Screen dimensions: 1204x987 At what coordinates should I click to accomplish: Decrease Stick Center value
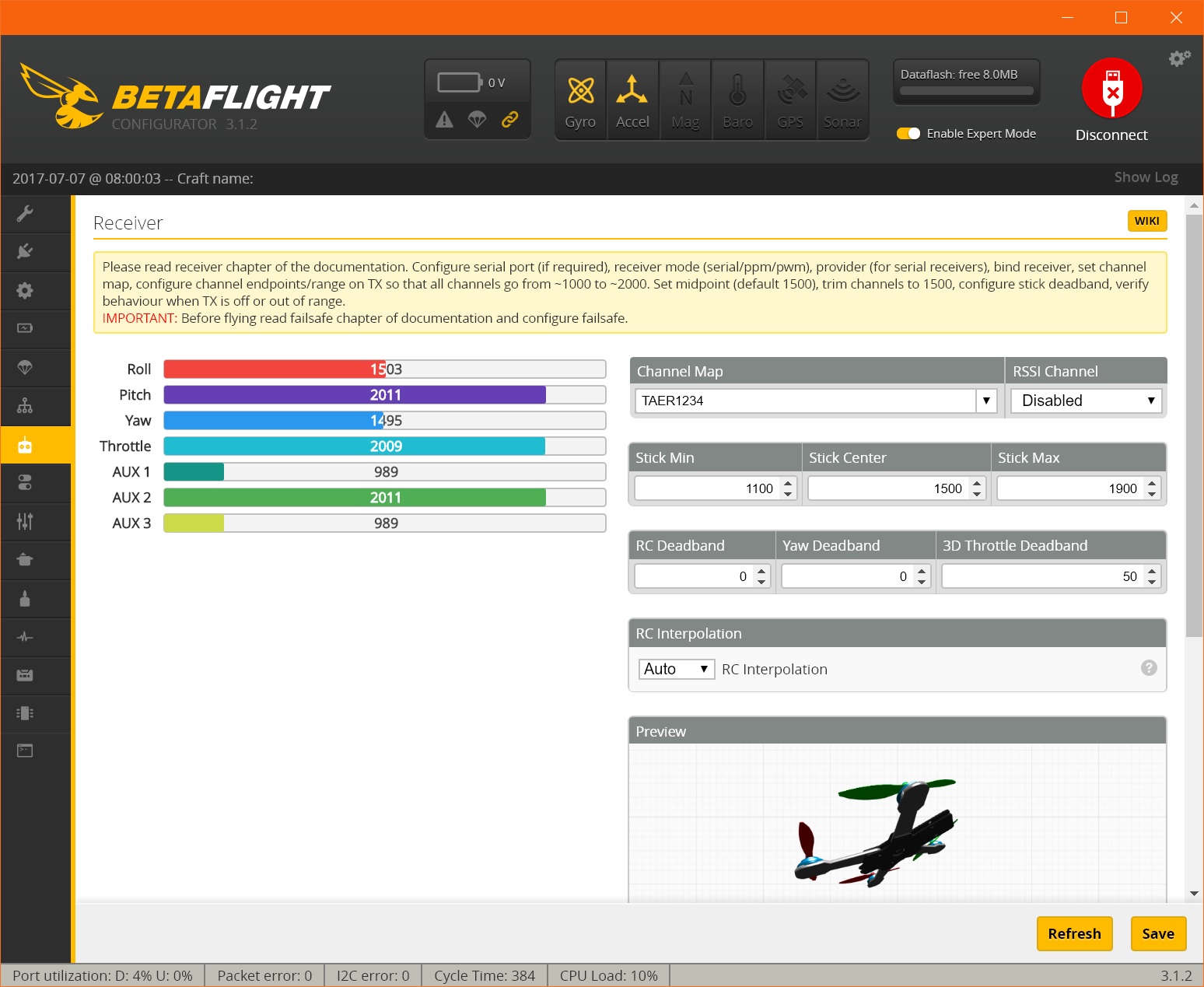(x=977, y=494)
